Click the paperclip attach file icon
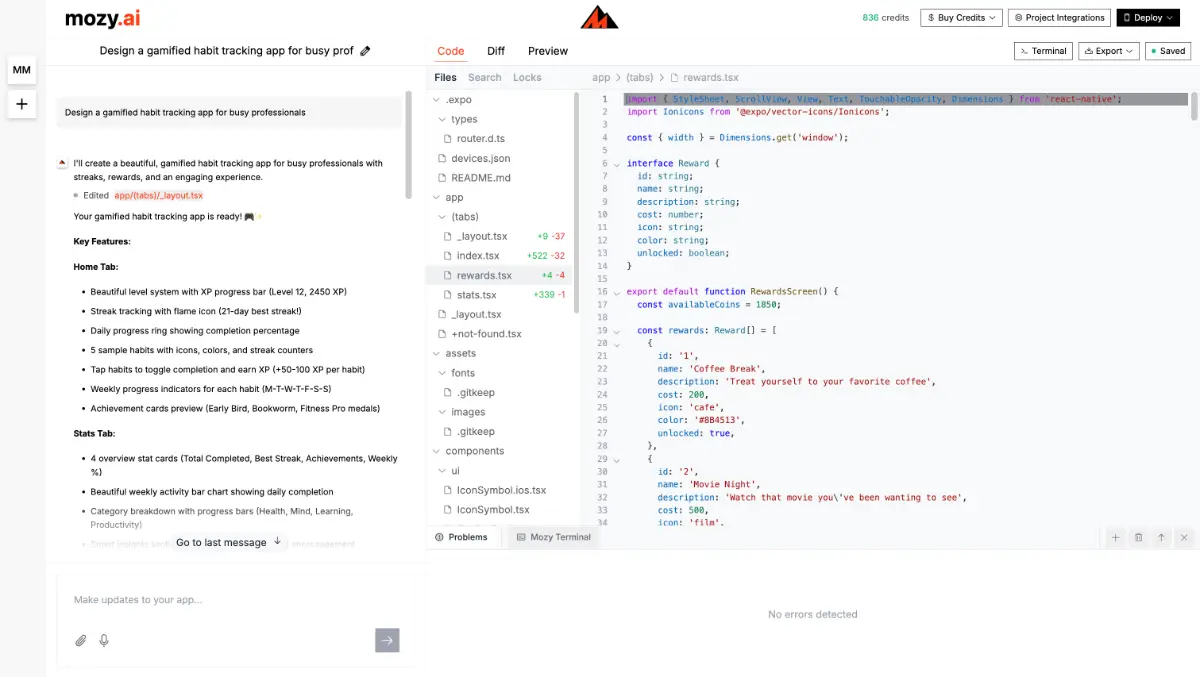1200x677 pixels. 81,640
